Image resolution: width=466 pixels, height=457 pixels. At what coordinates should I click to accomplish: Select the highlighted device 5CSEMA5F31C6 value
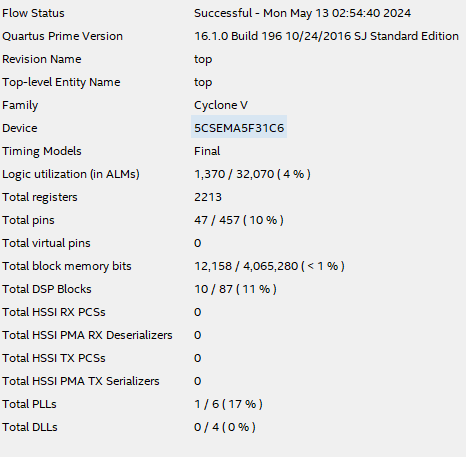coord(239,128)
